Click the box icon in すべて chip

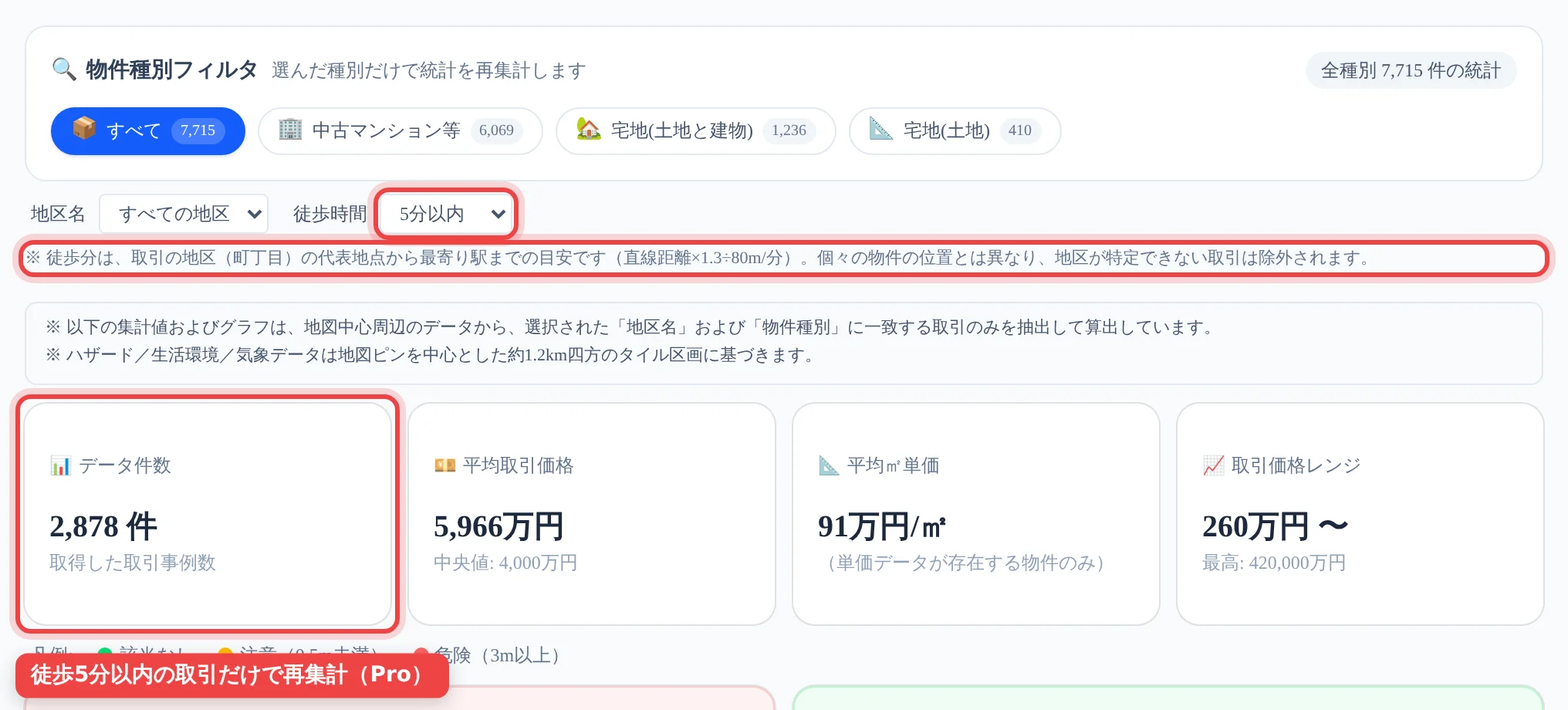[x=84, y=128]
